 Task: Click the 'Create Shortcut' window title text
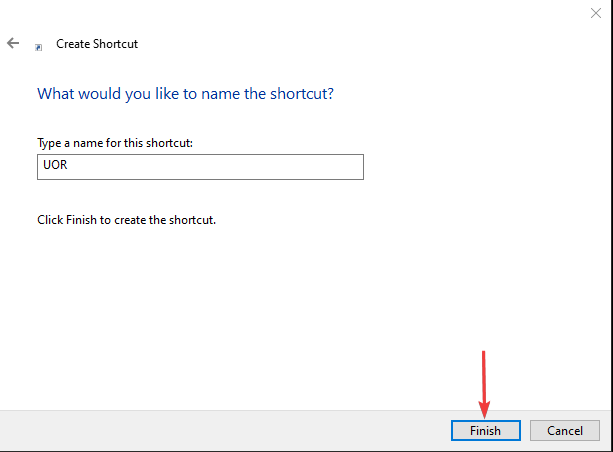(x=97, y=44)
